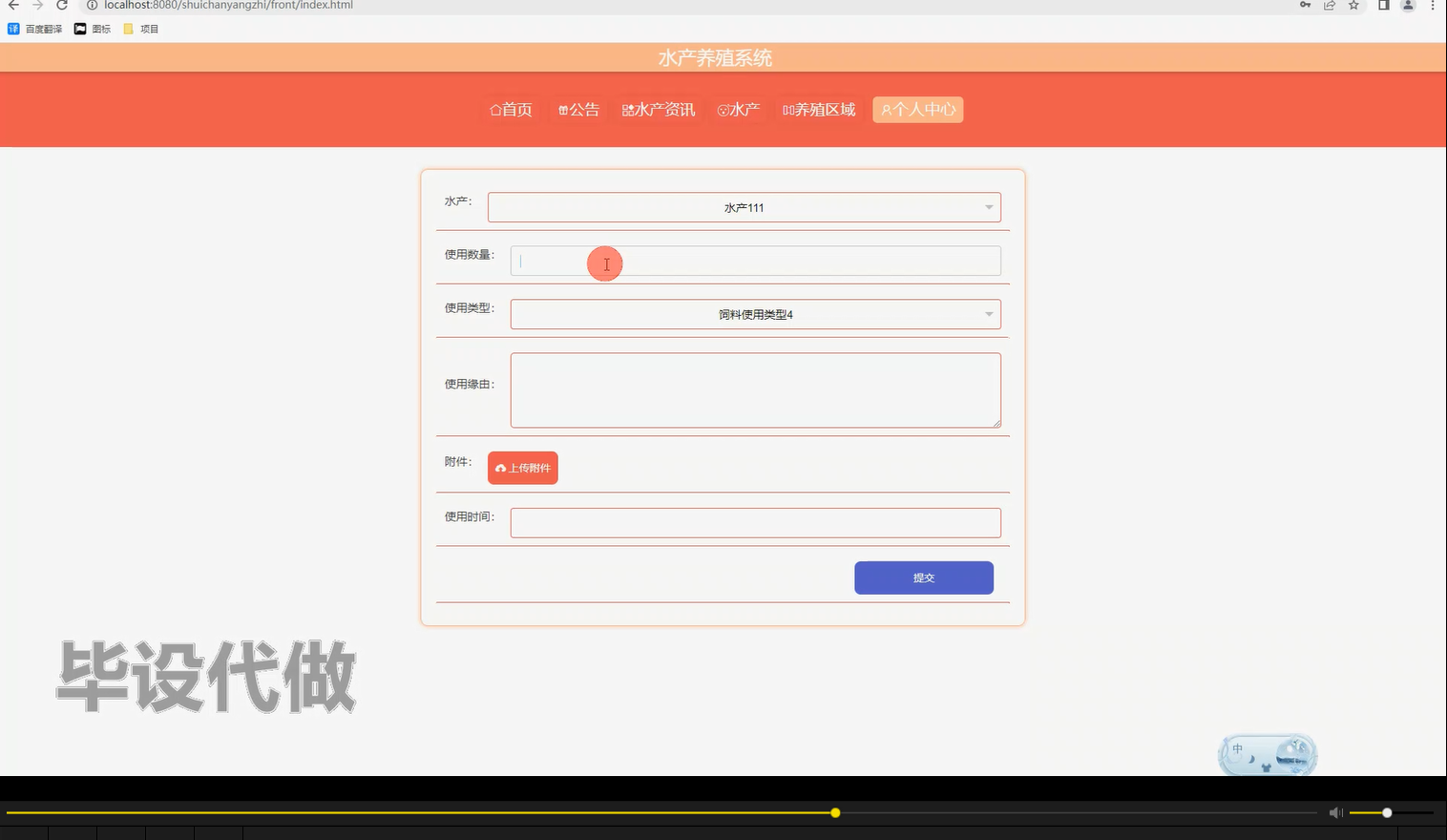
Task: Click the floating translation widget bottom right
Action: pyautogui.click(x=1267, y=754)
